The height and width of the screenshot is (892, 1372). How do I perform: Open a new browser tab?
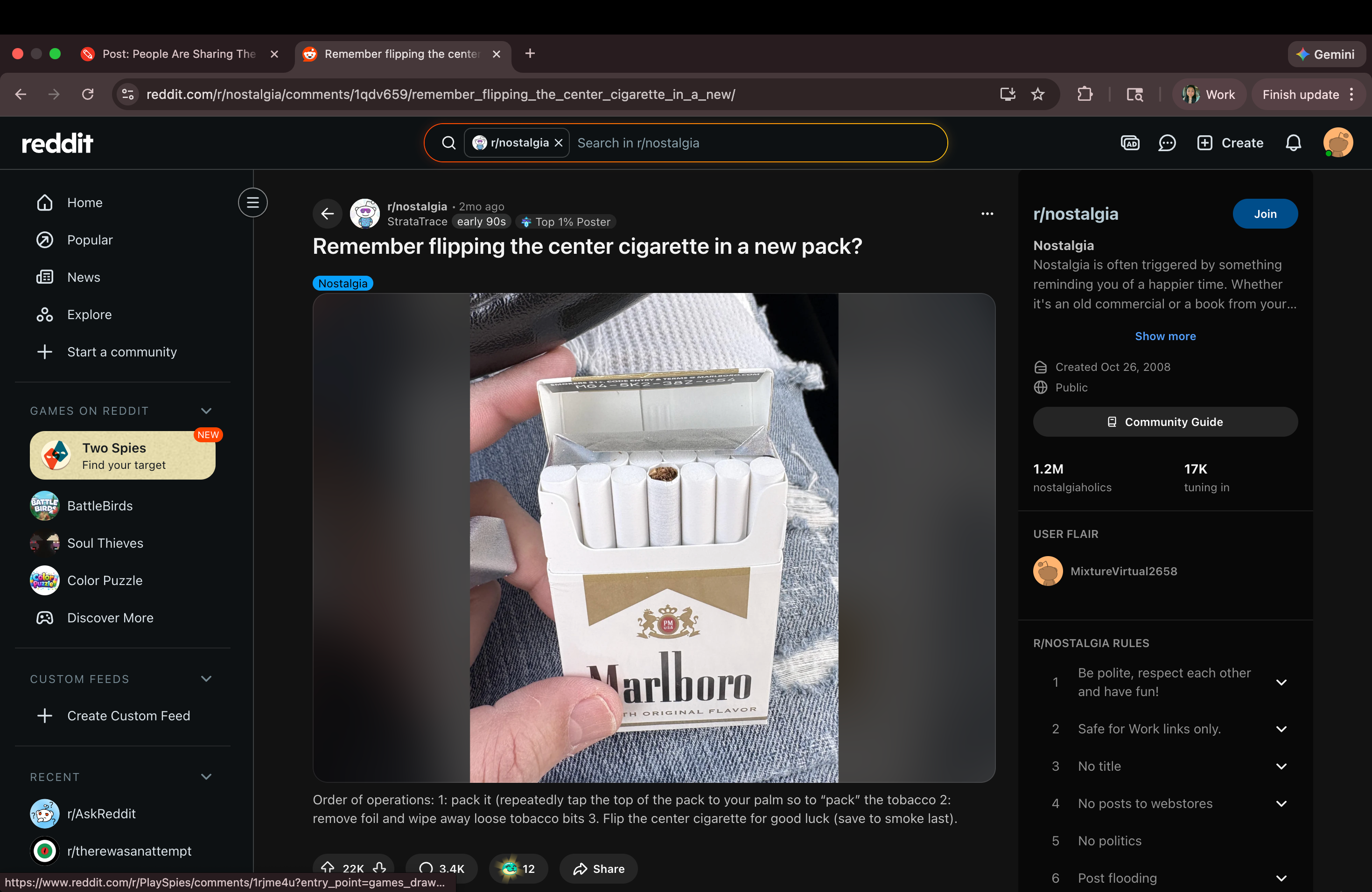tap(530, 54)
